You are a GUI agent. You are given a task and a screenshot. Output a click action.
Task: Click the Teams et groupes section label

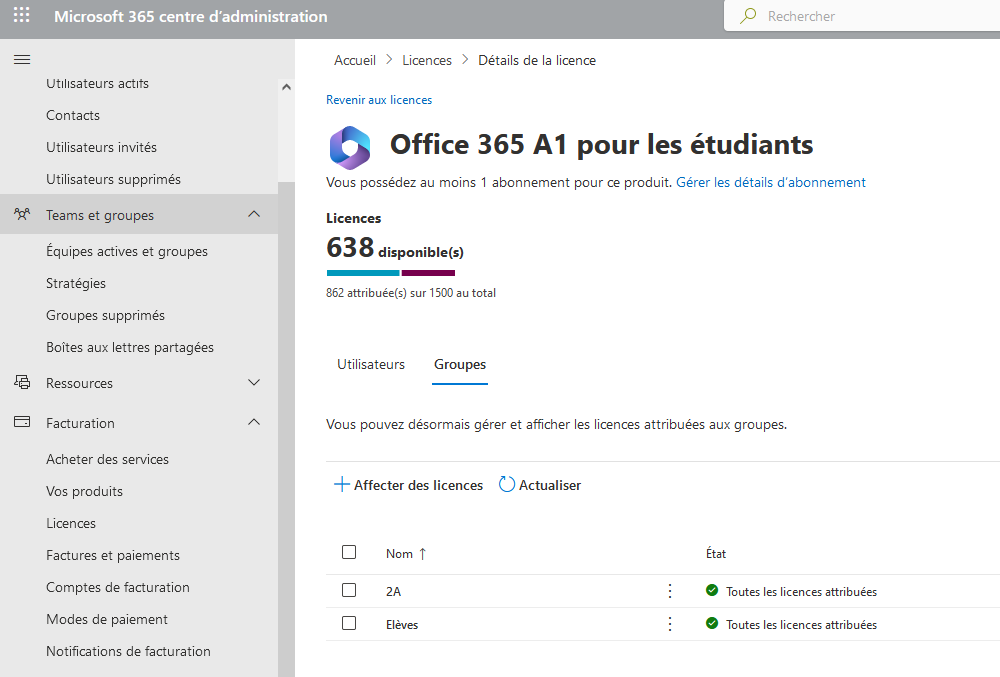(100, 215)
